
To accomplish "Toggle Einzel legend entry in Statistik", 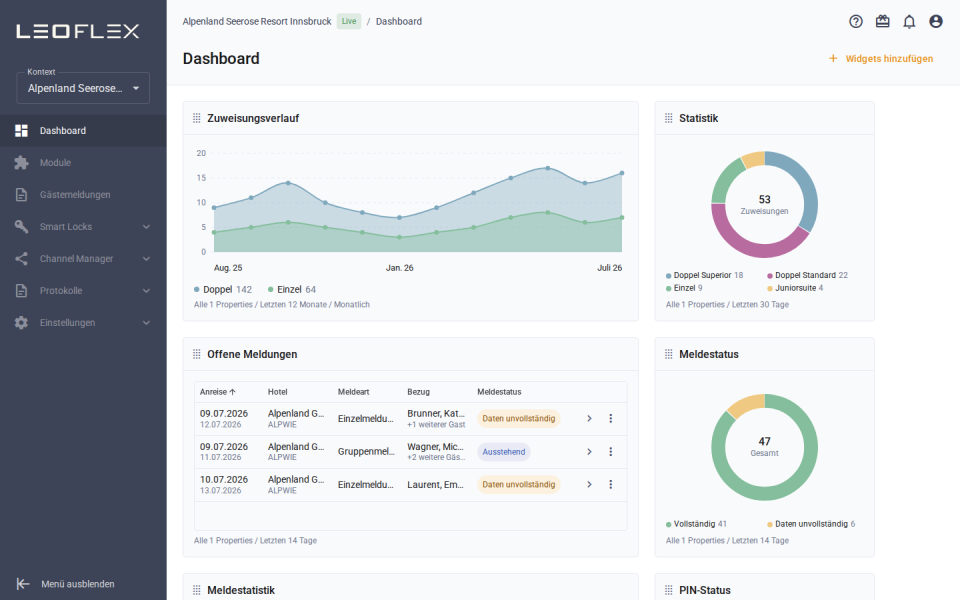I will click(x=684, y=288).
